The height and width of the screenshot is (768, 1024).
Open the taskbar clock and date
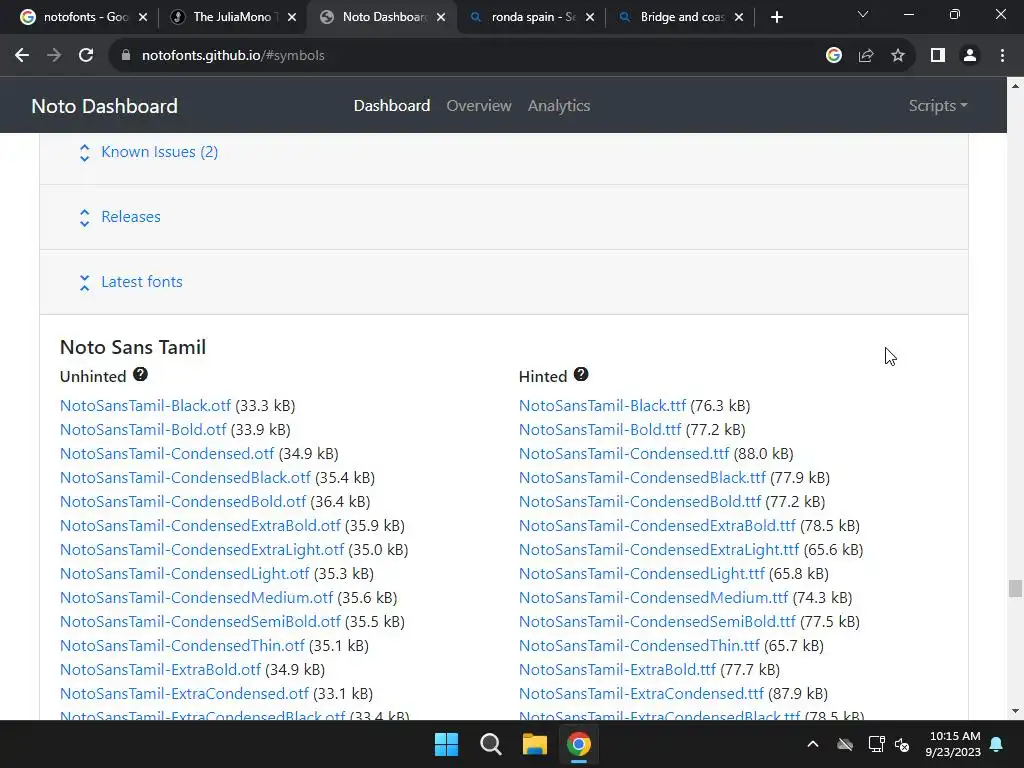click(x=953, y=744)
